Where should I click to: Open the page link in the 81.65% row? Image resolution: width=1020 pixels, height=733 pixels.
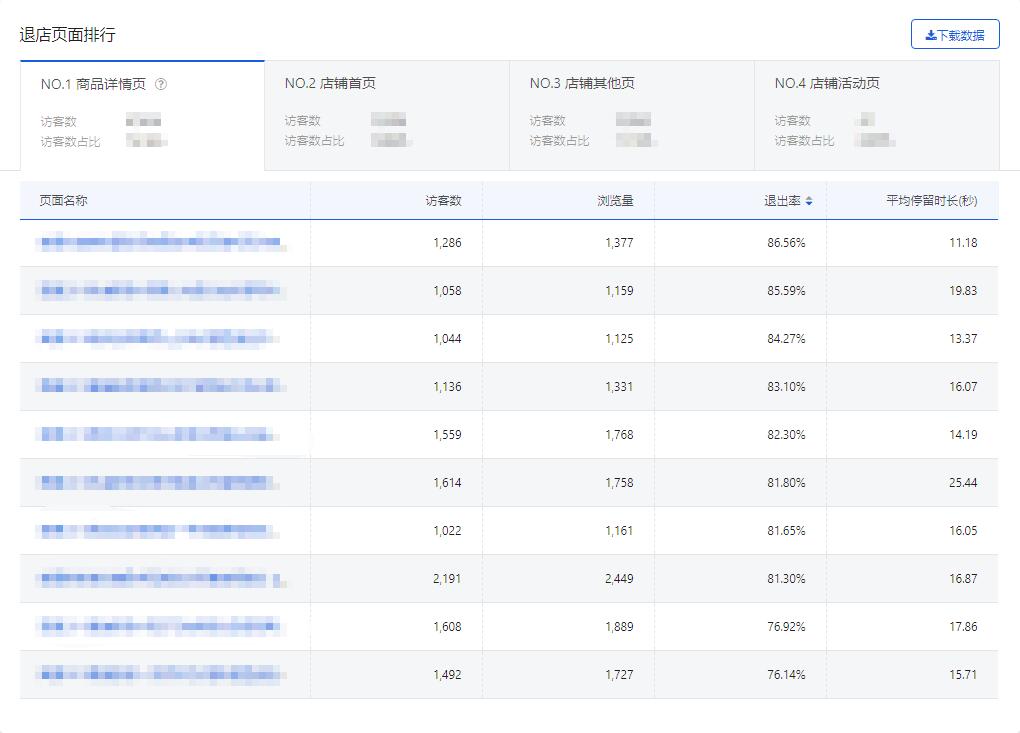pos(159,531)
